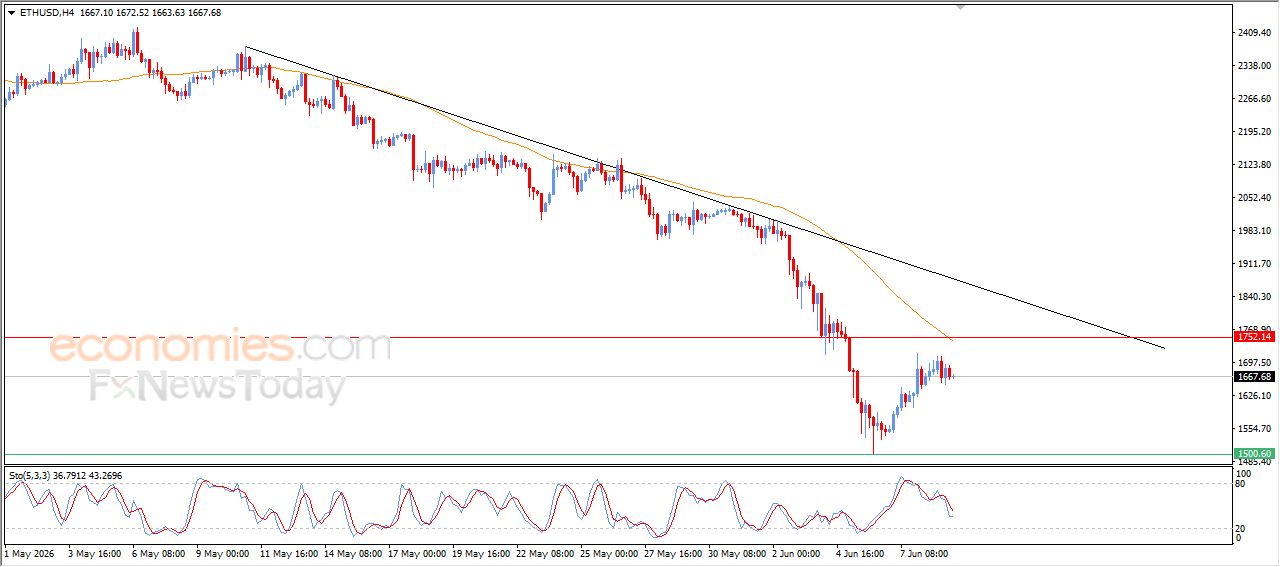Click the FxNewsToday watermark logo
Viewport: 1280px width, 567px height.
[218, 386]
